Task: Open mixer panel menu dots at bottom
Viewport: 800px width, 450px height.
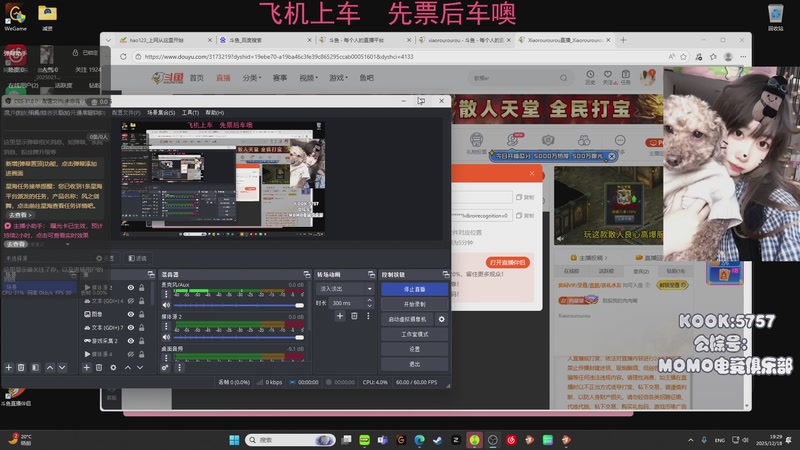Action: pyautogui.click(x=179, y=367)
